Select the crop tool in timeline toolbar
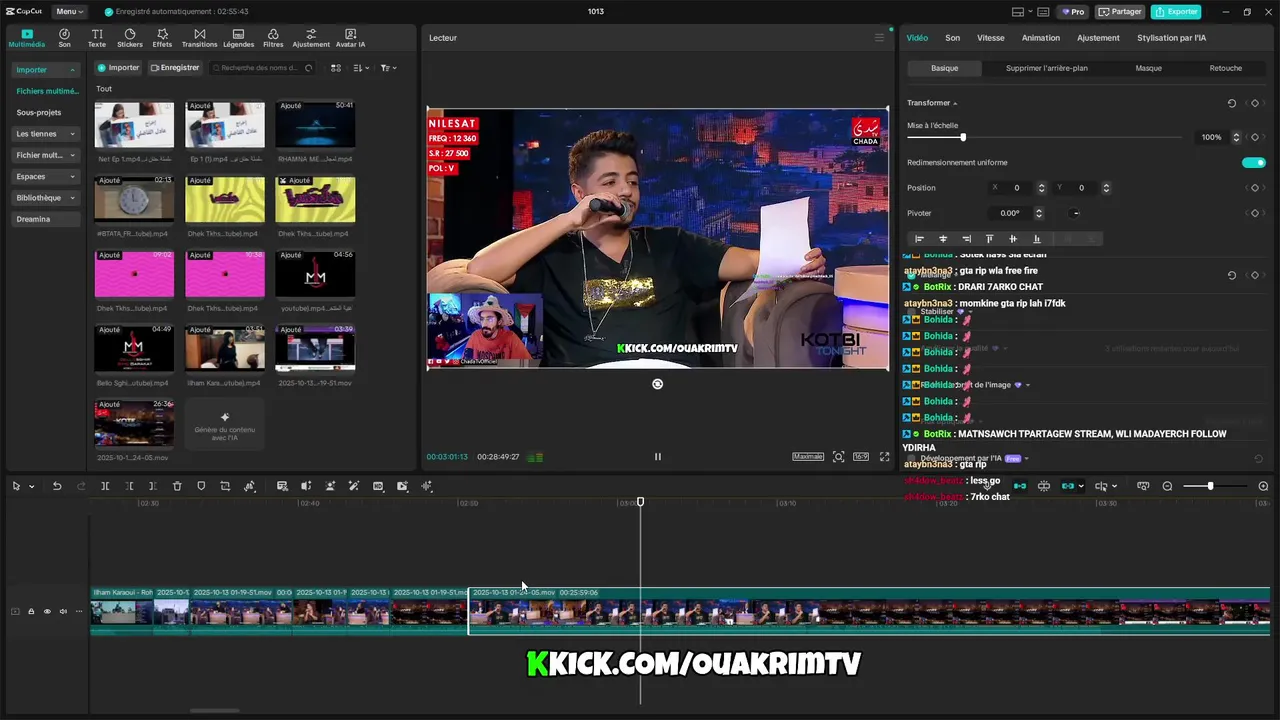Viewport: 1280px width, 720px height. click(225, 486)
